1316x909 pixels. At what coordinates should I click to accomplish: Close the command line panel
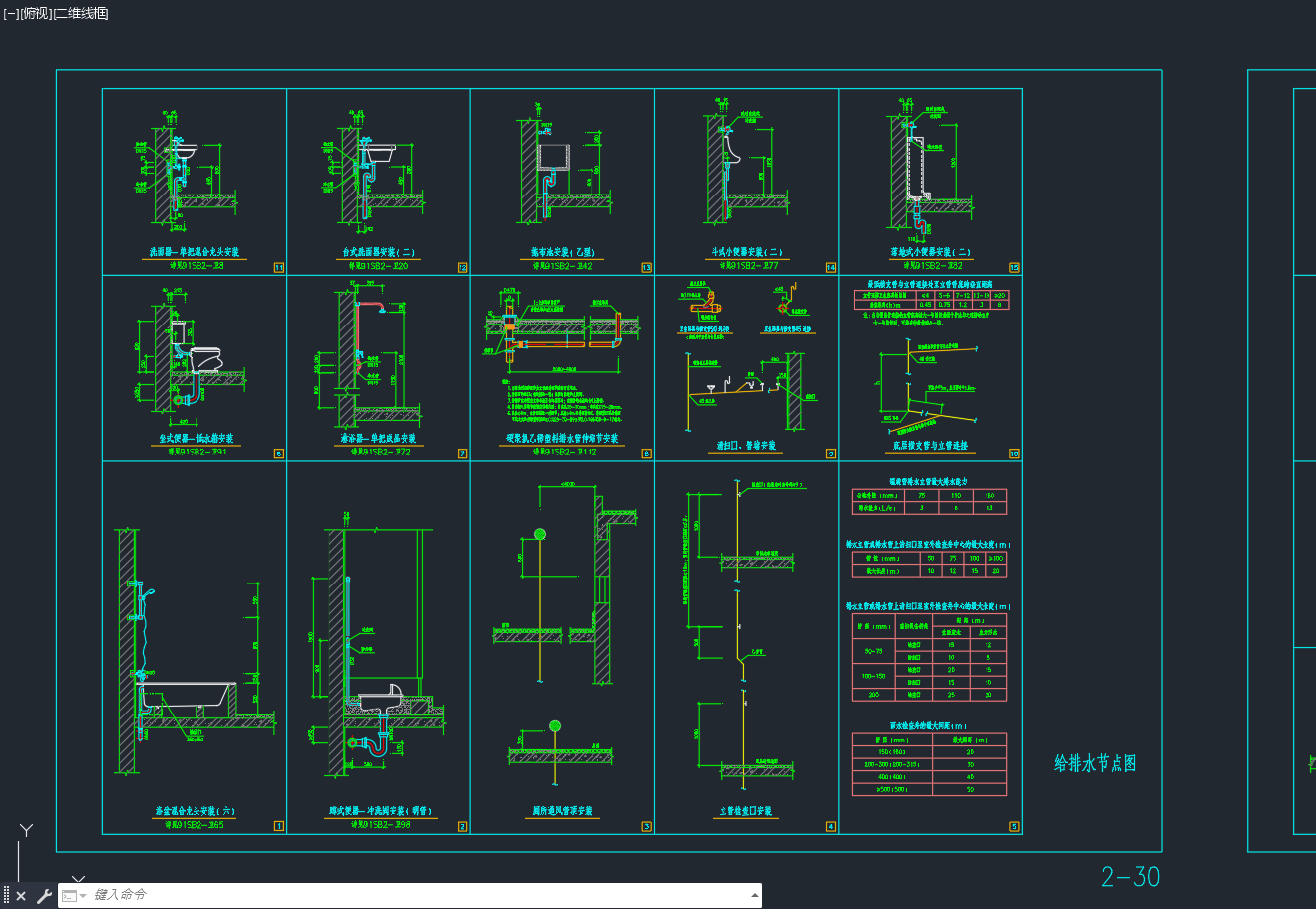[x=21, y=896]
